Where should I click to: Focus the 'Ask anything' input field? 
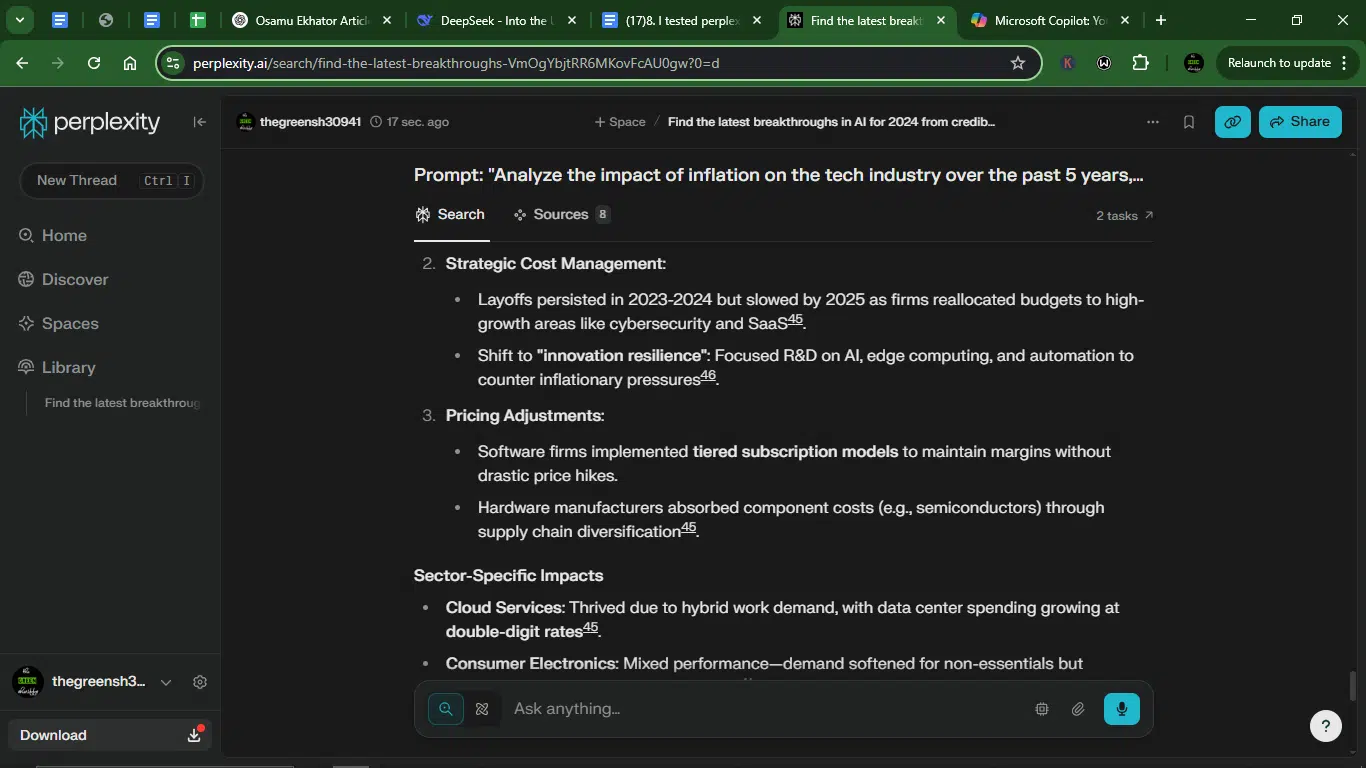(765, 709)
